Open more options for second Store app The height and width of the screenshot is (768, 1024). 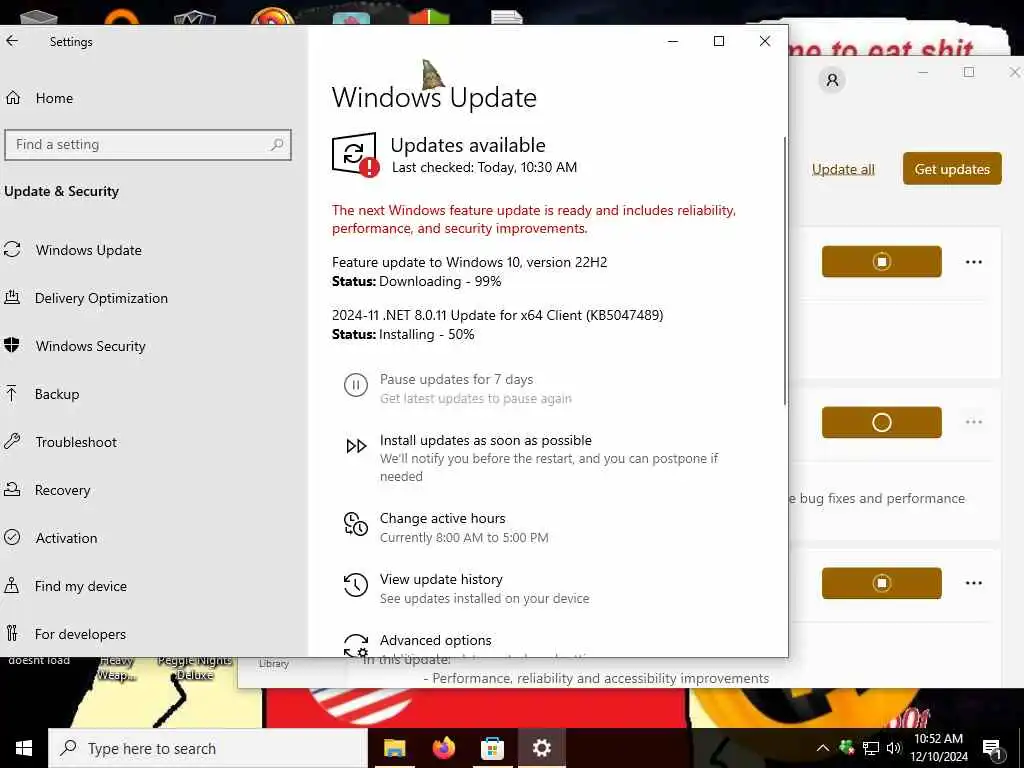974,423
